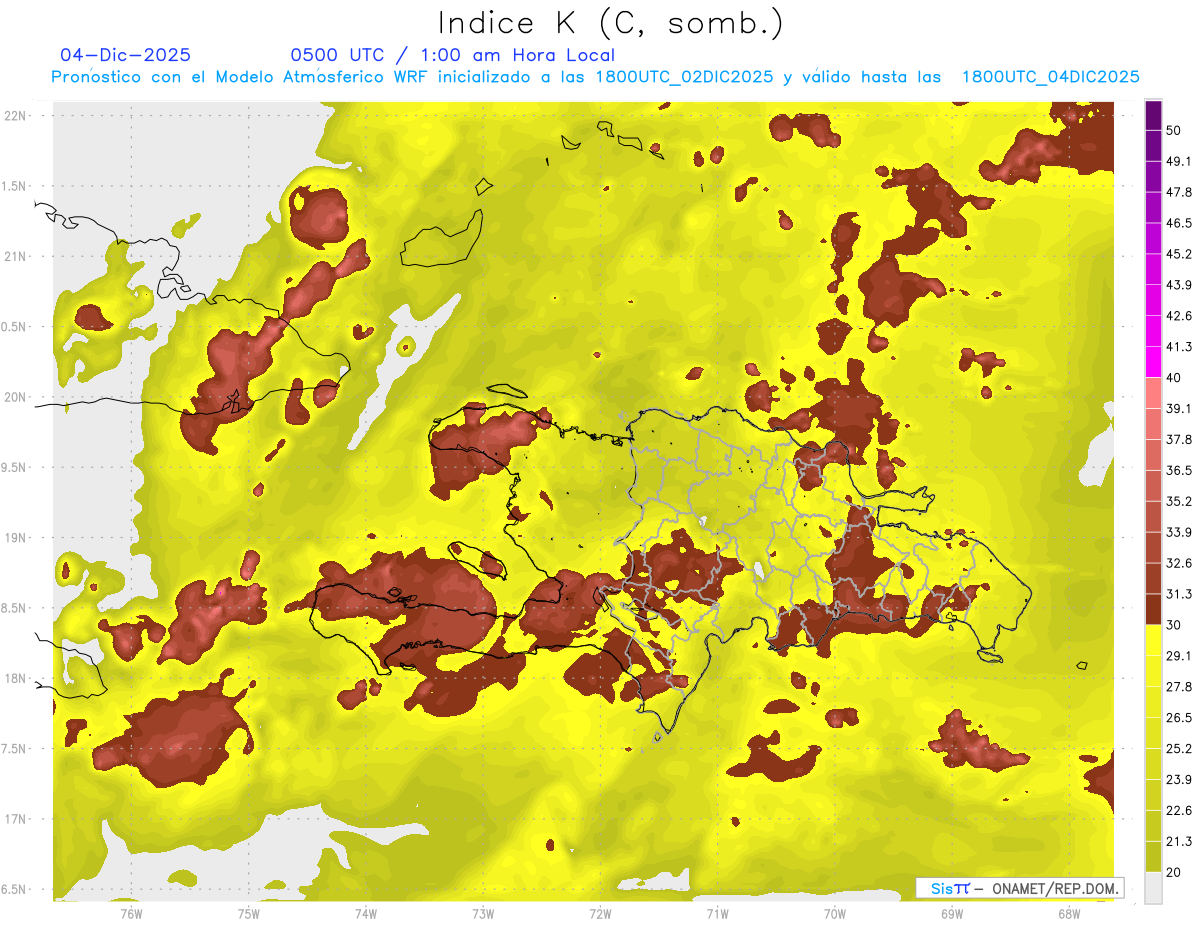
Task: Click the colorbar value 31.3
Action: pos(1179,594)
